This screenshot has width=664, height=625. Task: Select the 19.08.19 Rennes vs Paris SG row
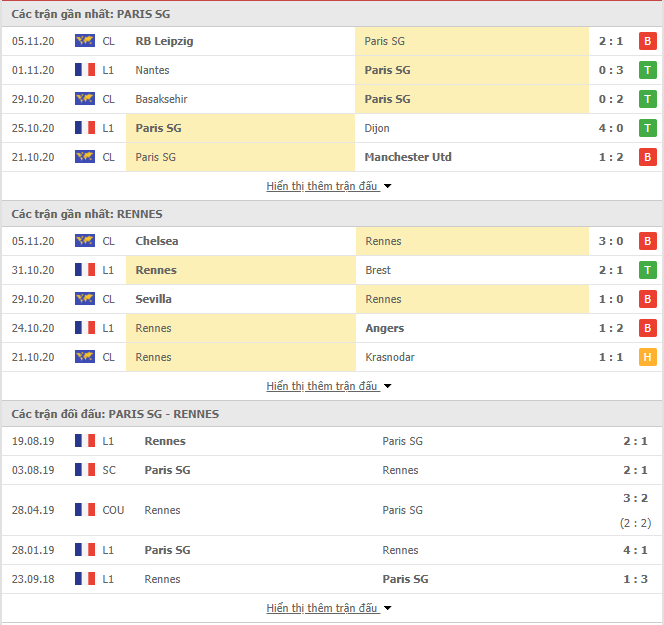point(332,441)
